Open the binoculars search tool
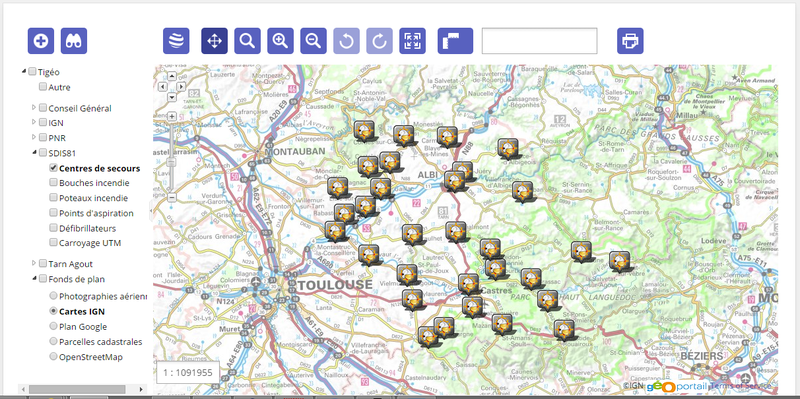The height and width of the screenshot is (399, 800). [x=74, y=41]
